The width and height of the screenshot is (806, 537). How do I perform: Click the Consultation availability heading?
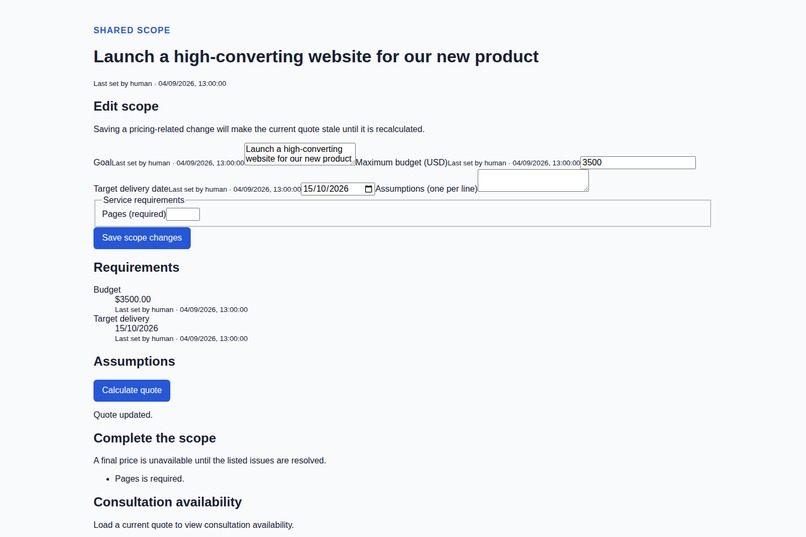coord(168,502)
